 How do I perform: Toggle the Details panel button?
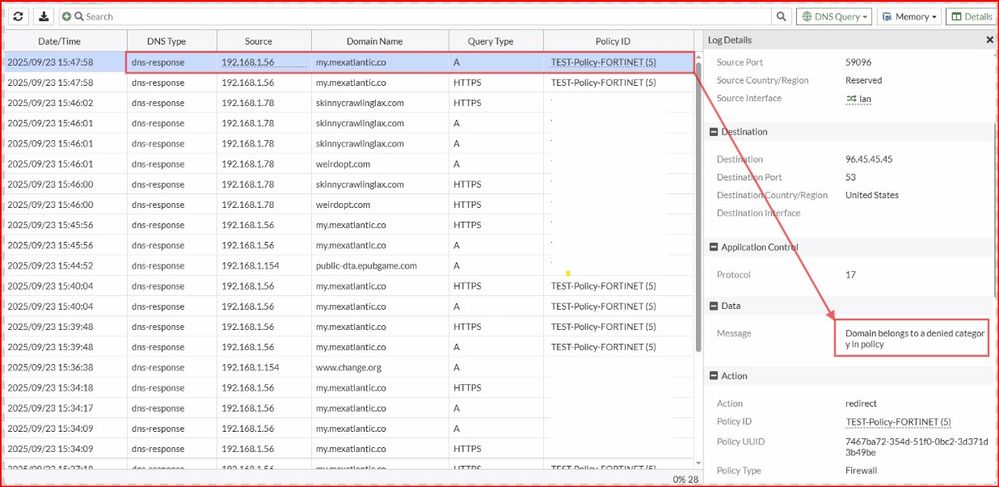click(x=972, y=17)
